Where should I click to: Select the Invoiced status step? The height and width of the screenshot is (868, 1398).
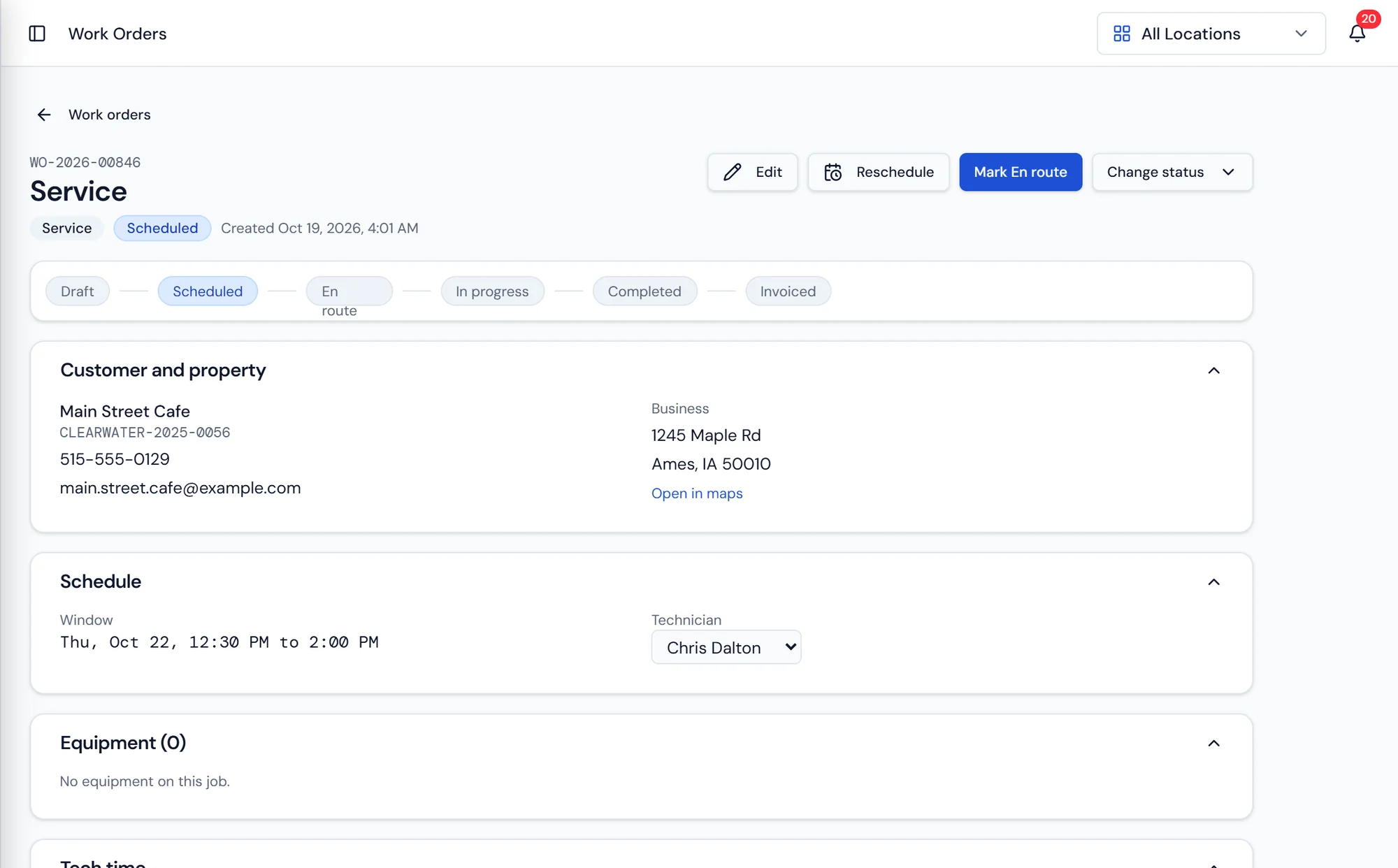coord(788,291)
